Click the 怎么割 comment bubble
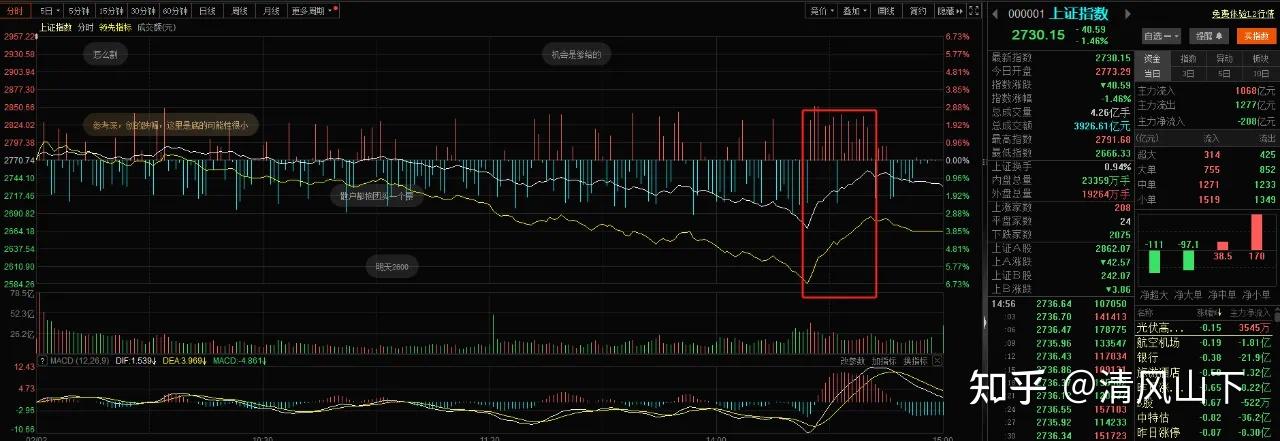Image resolution: width=1280 pixels, height=441 pixels. (106, 54)
